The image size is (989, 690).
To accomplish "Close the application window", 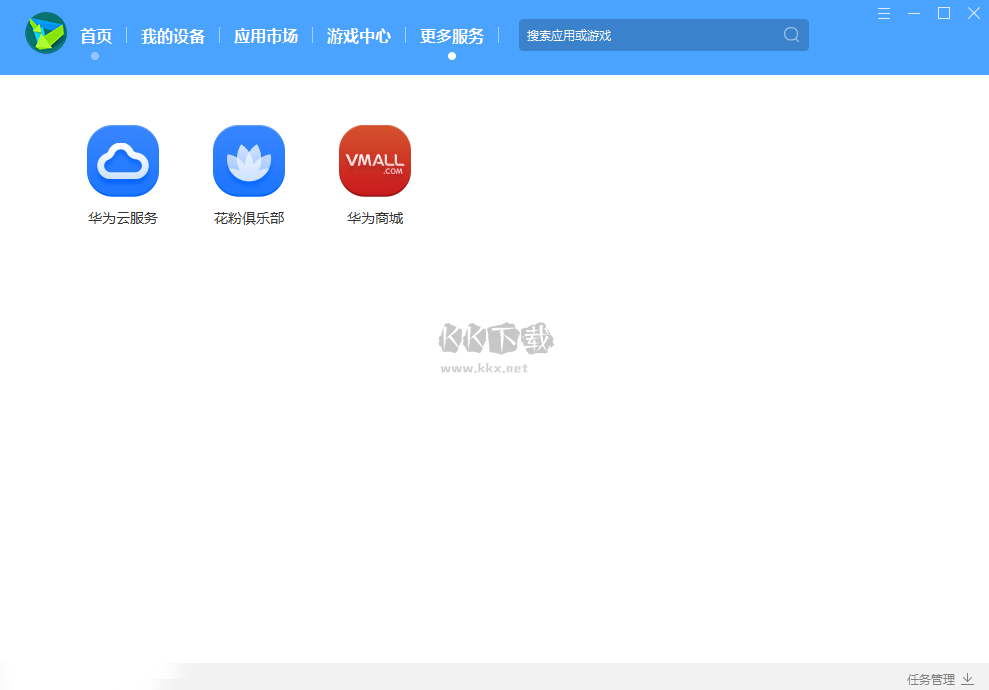I will point(973,13).
